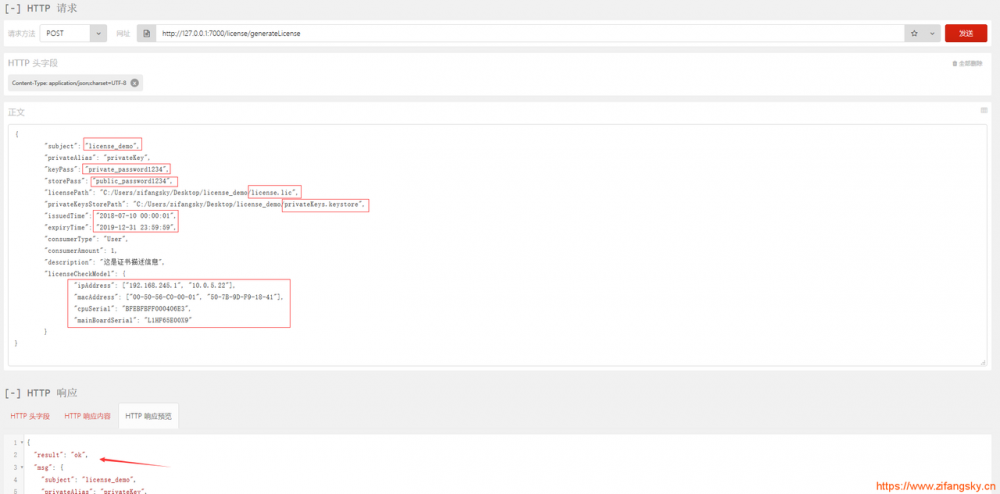Click the cpuSerial "BFEBFBFF000406E3" line
This screenshot has width=1000, height=494.
pos(133,309)
